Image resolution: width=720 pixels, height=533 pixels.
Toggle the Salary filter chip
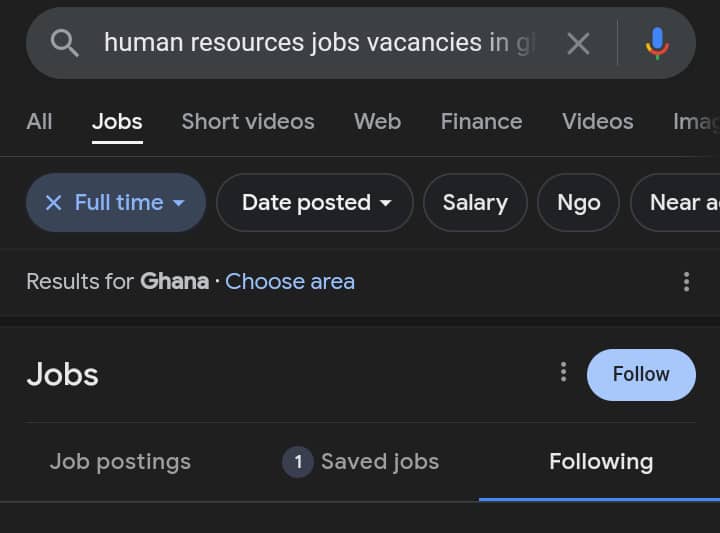click(475, 203)
